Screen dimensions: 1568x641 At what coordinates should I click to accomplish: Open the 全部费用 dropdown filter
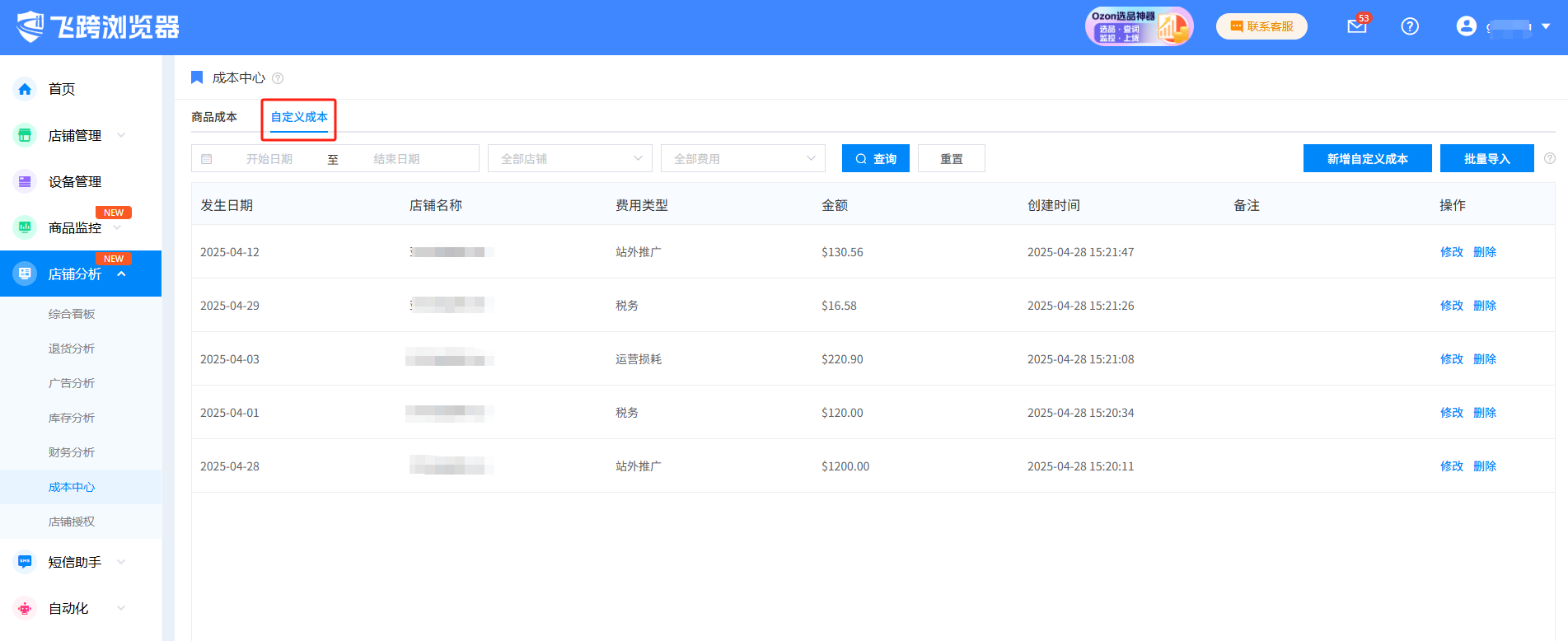(742, 158)
